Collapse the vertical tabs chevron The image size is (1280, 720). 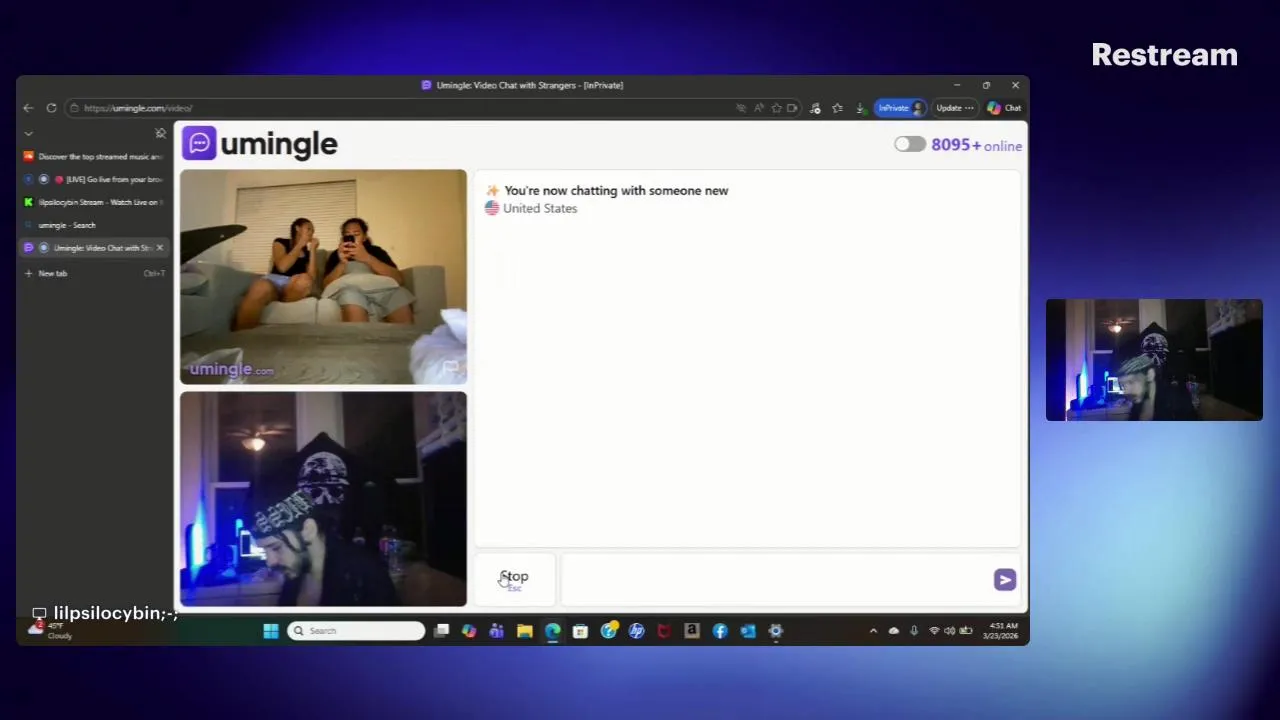[28, 133]
